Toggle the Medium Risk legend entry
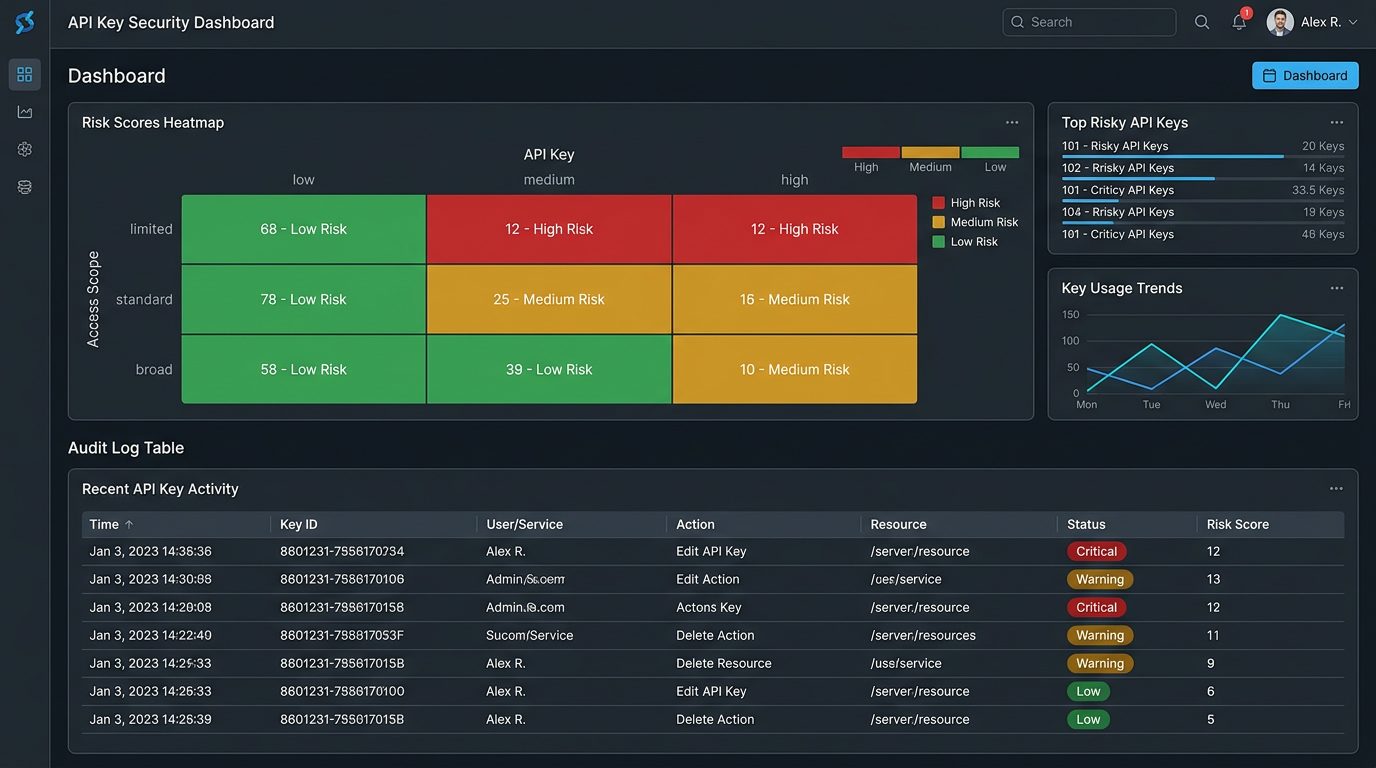Screen dimensions: 1376x768 pos(975,222)
